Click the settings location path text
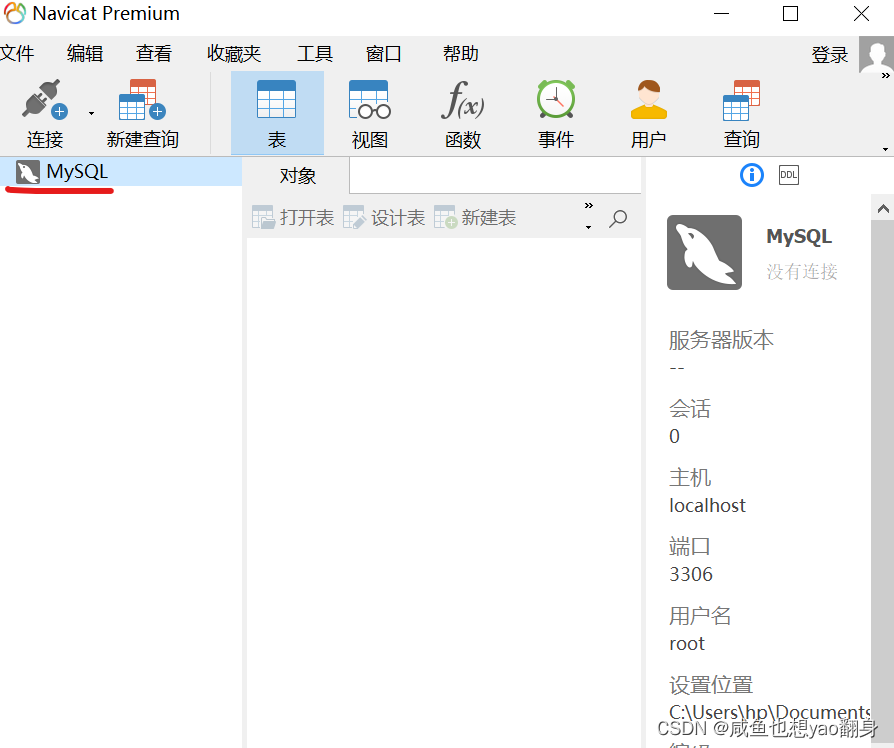 [769, 712]
